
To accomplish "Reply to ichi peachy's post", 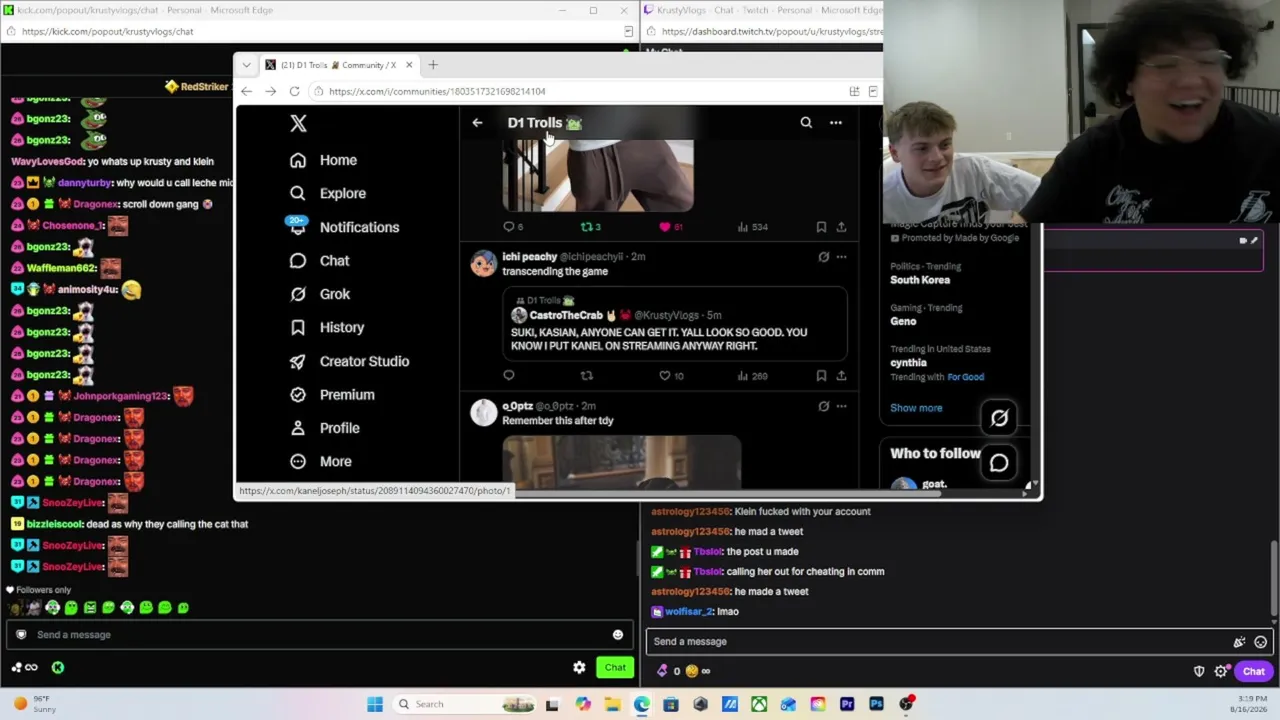I will pyautogui.click(x=509, y=376).
